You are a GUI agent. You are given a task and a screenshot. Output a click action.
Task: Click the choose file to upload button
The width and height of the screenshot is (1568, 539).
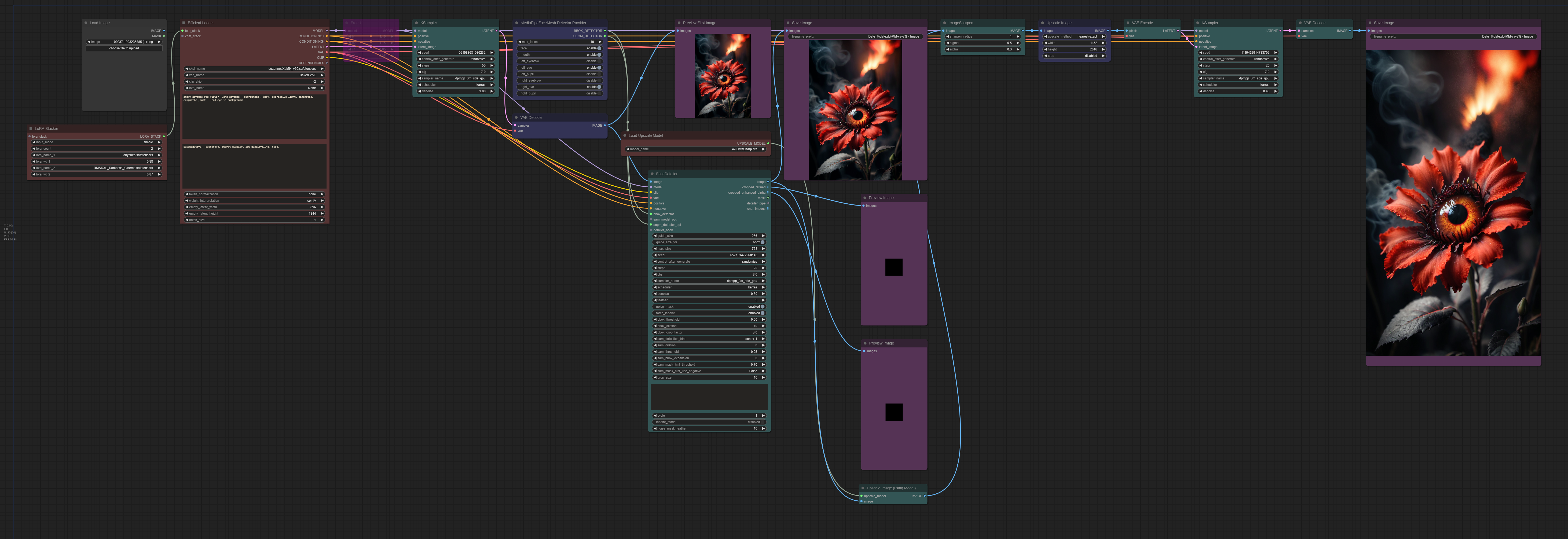click(124, 48)
